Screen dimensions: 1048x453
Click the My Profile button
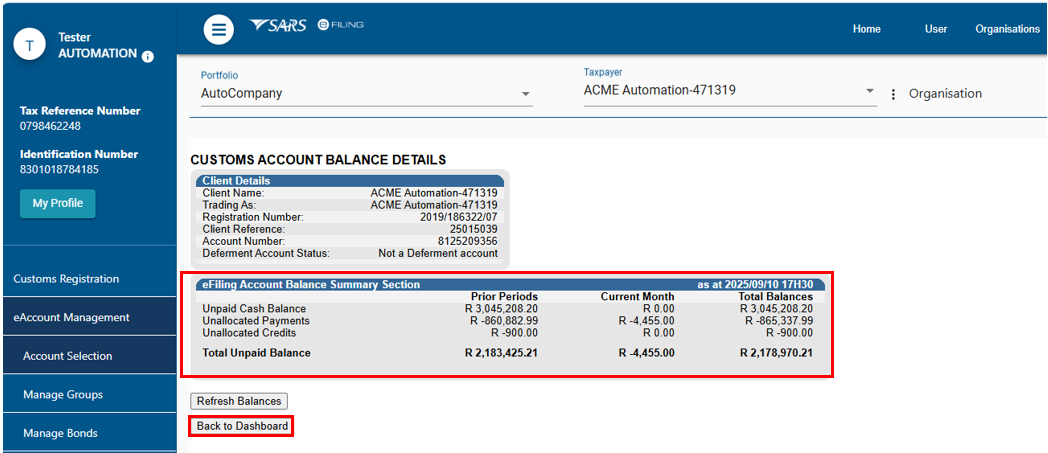[57, 203]
